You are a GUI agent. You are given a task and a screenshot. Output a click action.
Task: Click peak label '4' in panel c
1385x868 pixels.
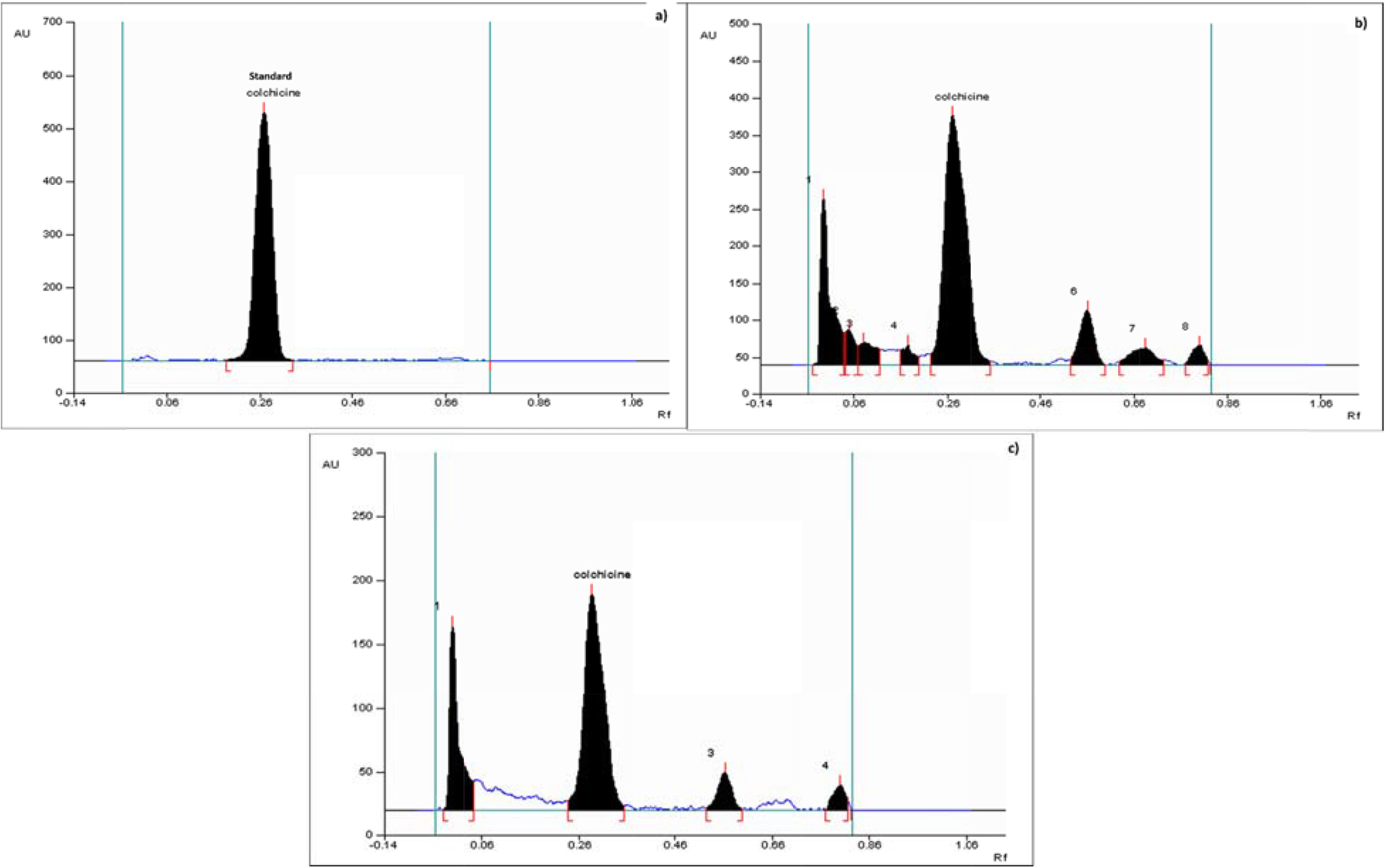pos(825,766)
